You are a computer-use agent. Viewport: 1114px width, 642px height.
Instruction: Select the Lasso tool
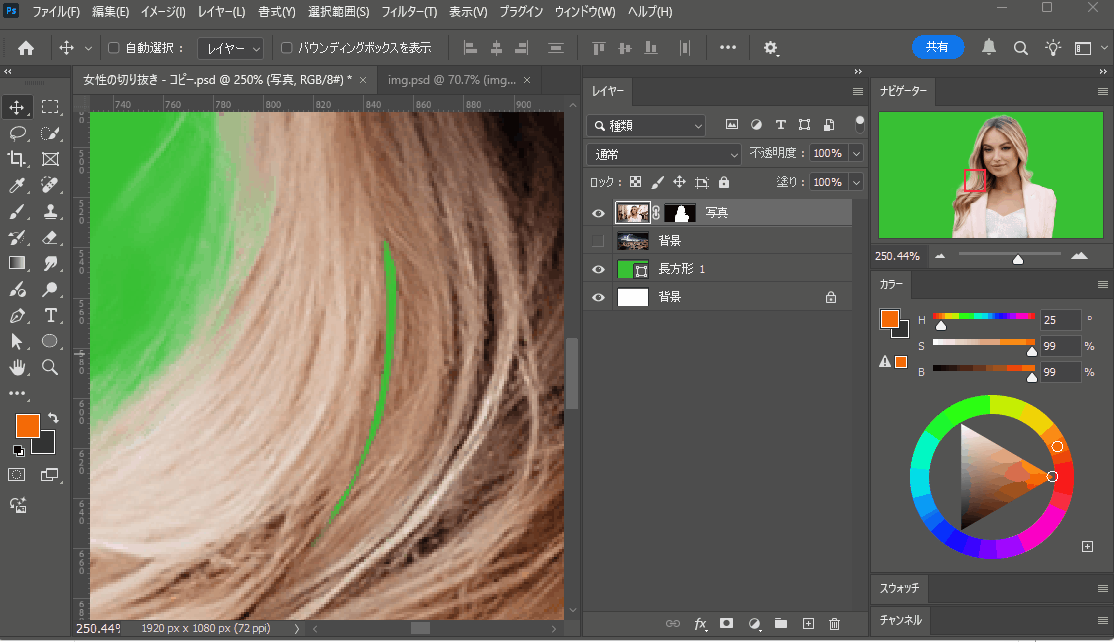point(17,133)
